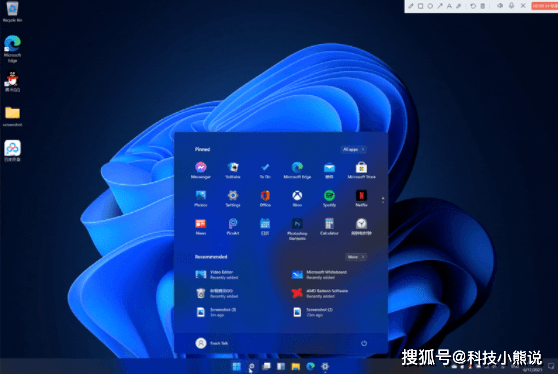
Task: Open recommended AMD Radeon Software
Action: [x=320, y=293]
